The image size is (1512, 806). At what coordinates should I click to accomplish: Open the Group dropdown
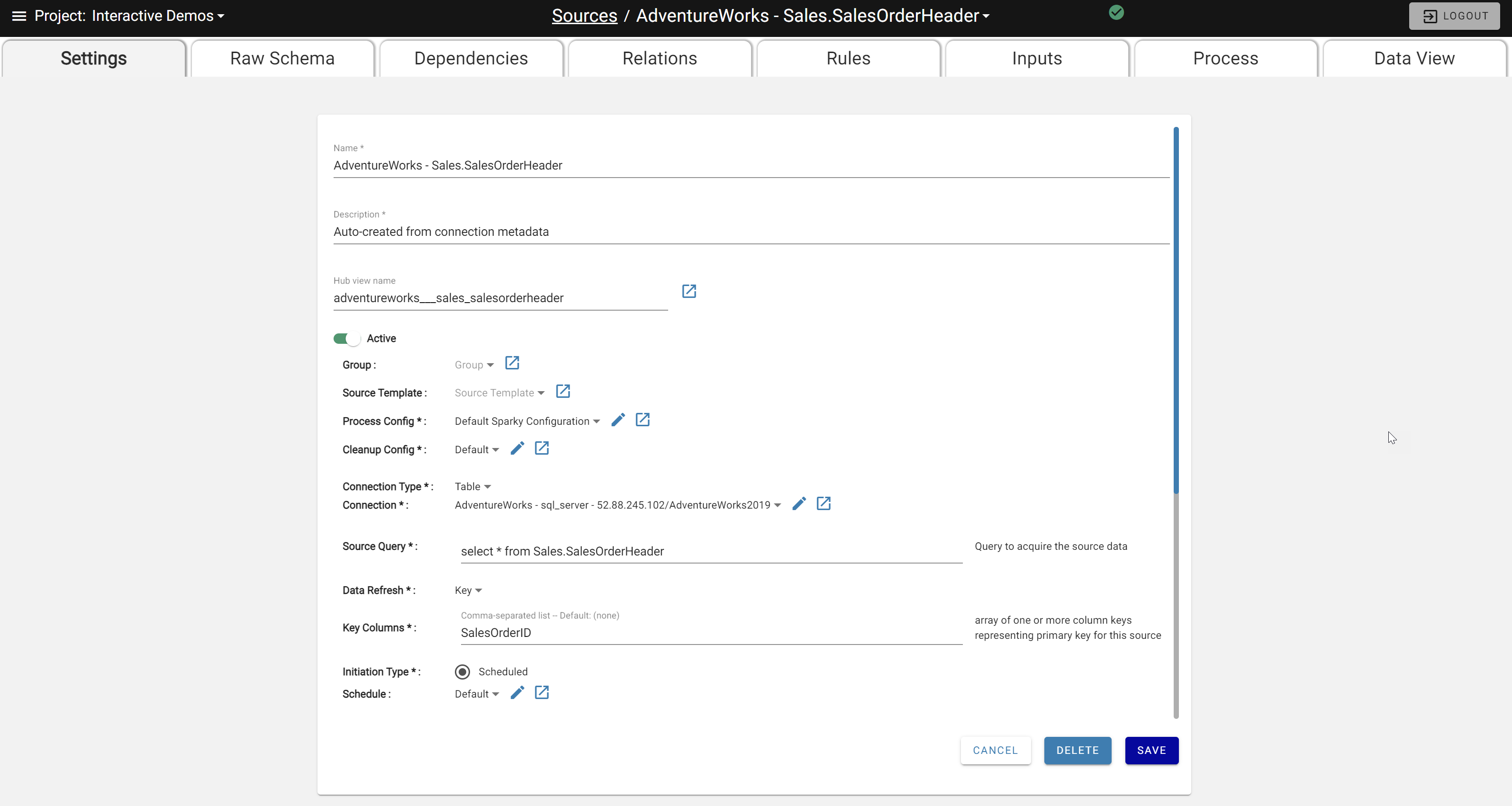[474, 365]
